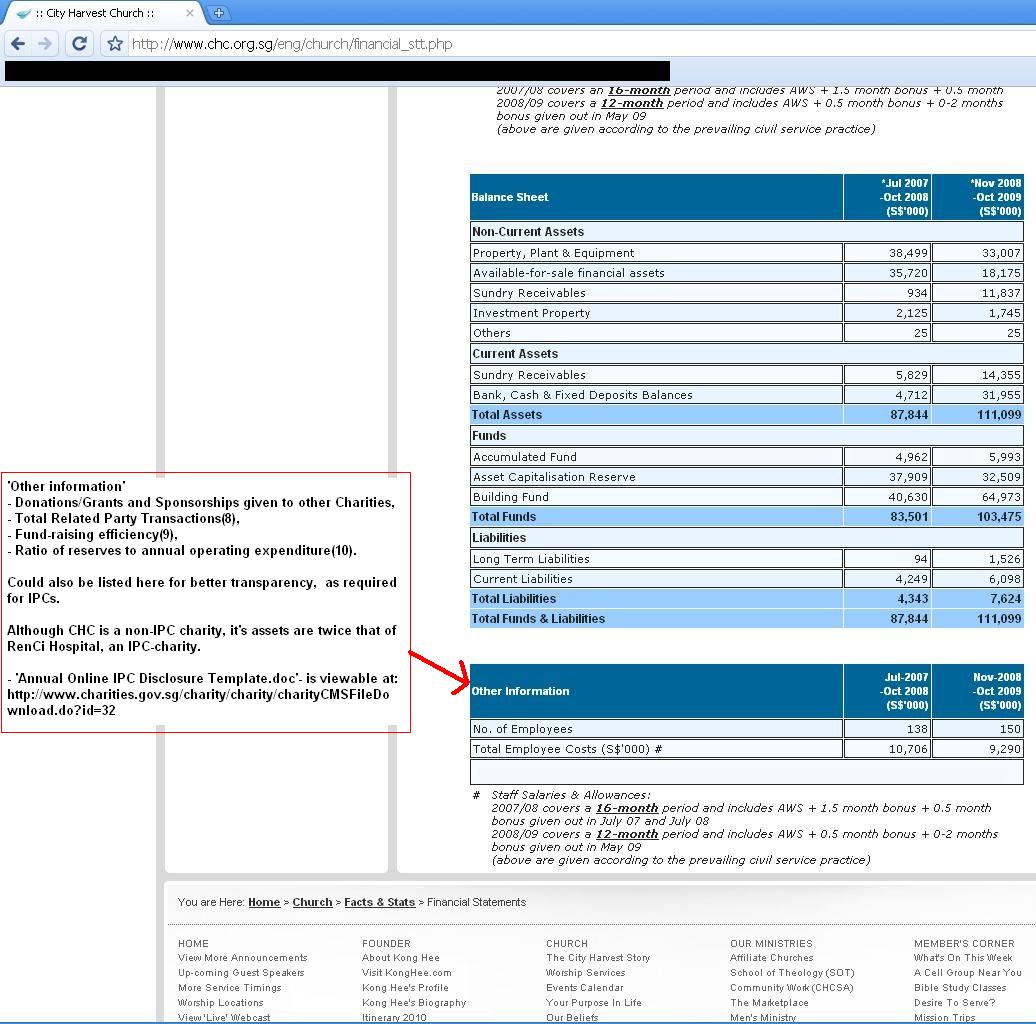Viewport: 1036px width, 1024px height.
Task: Open Kong Hee's Profile link
Action: pyautogui.click(x=405, y=988)
